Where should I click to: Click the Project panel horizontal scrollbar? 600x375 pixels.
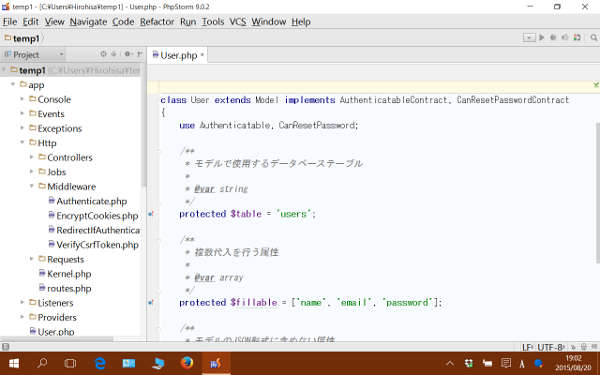point(57,339)
